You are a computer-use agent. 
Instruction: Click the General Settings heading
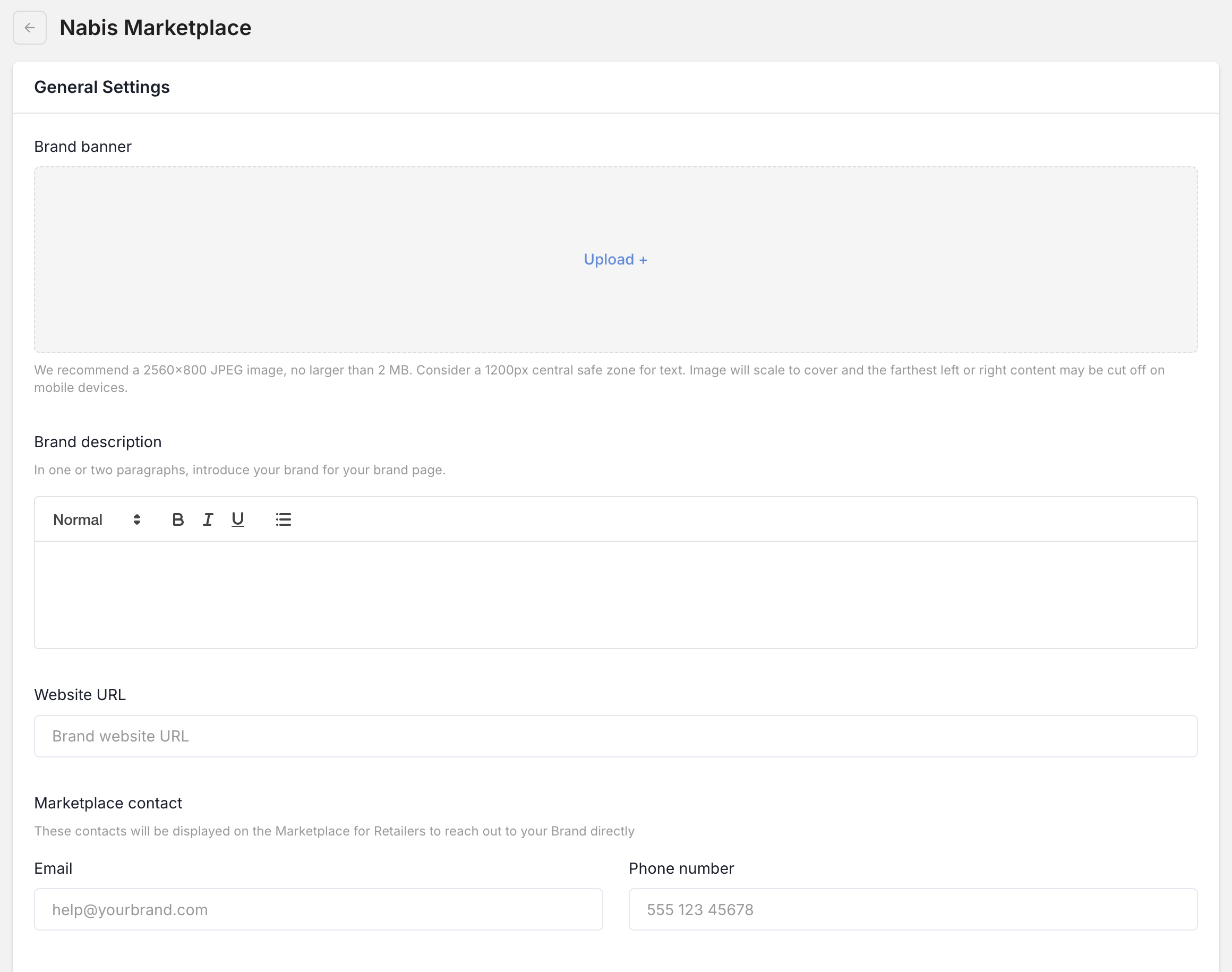coord(102,87)
